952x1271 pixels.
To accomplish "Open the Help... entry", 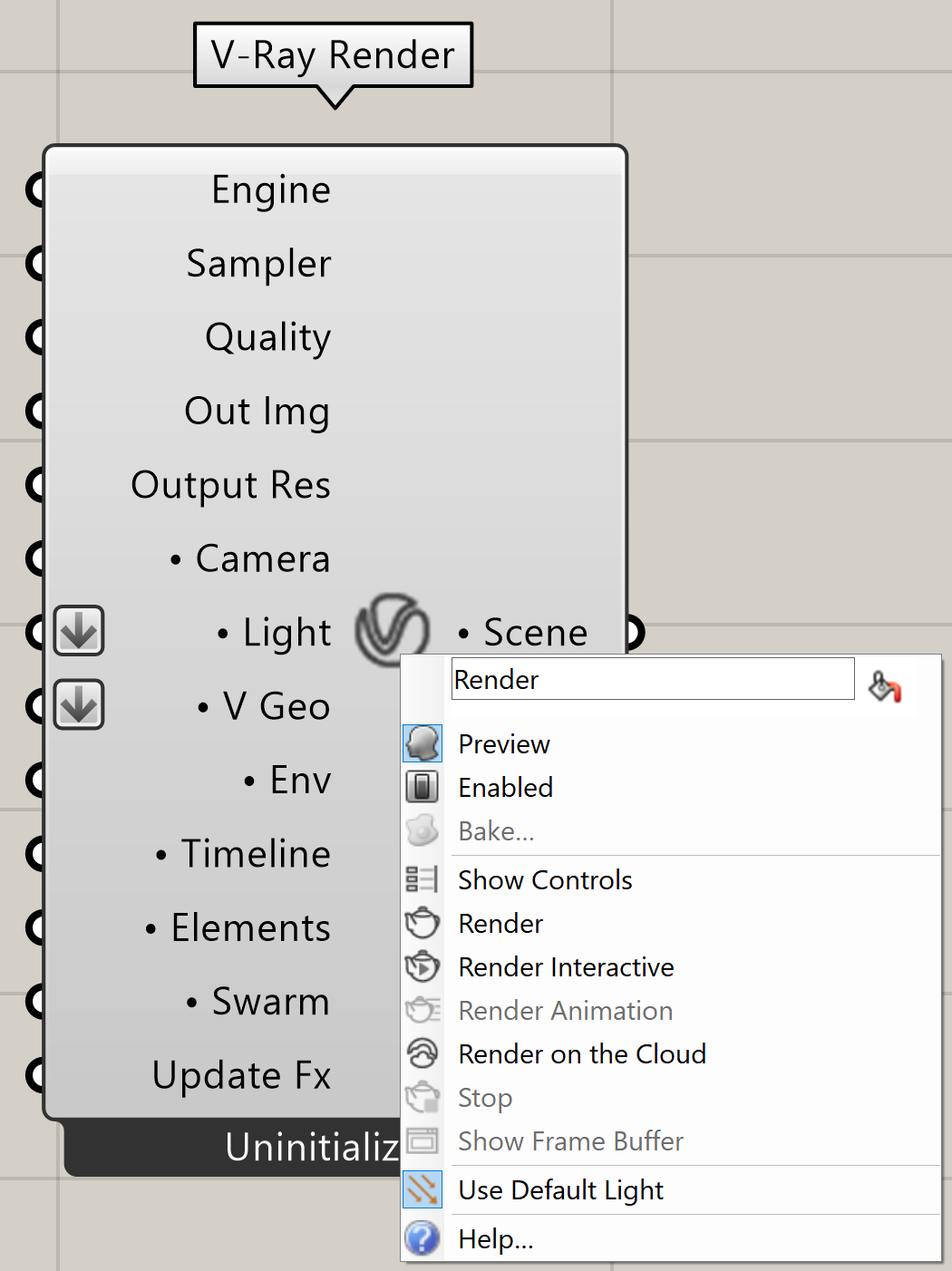I will click(670, 1238).
